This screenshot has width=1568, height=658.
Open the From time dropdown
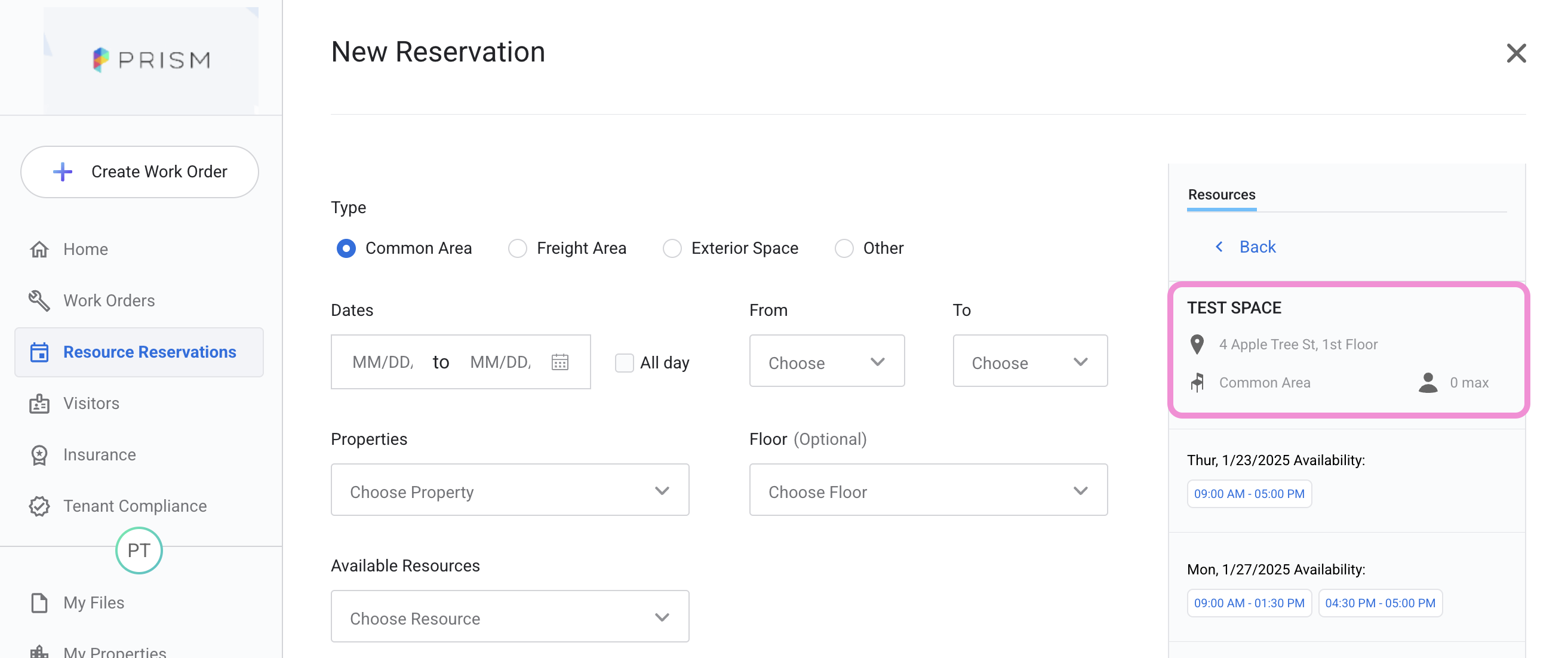[x=826, y=362]
